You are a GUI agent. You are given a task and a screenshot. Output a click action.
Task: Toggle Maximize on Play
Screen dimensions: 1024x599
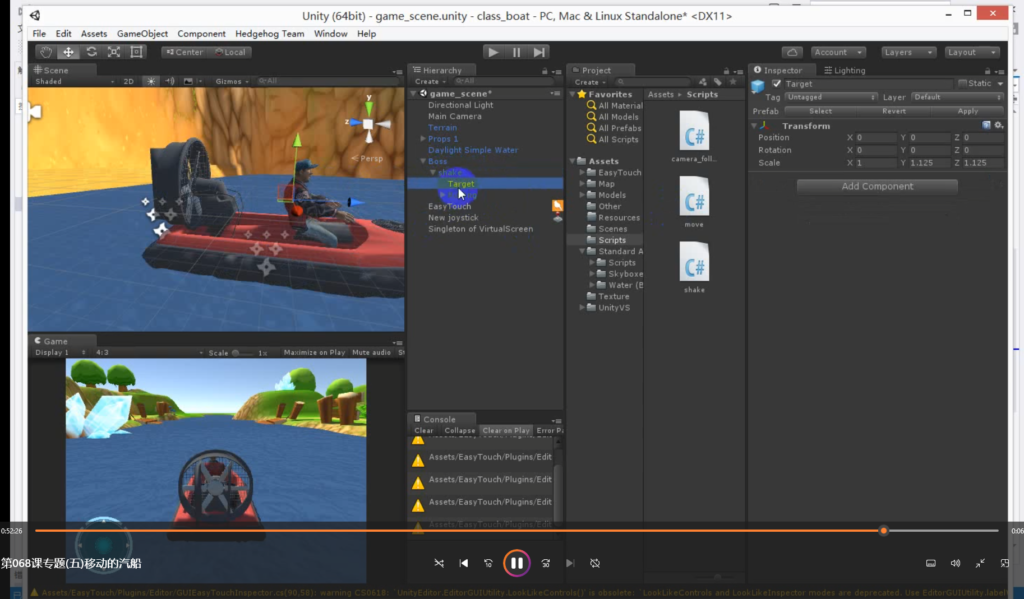tap(314, 352)
